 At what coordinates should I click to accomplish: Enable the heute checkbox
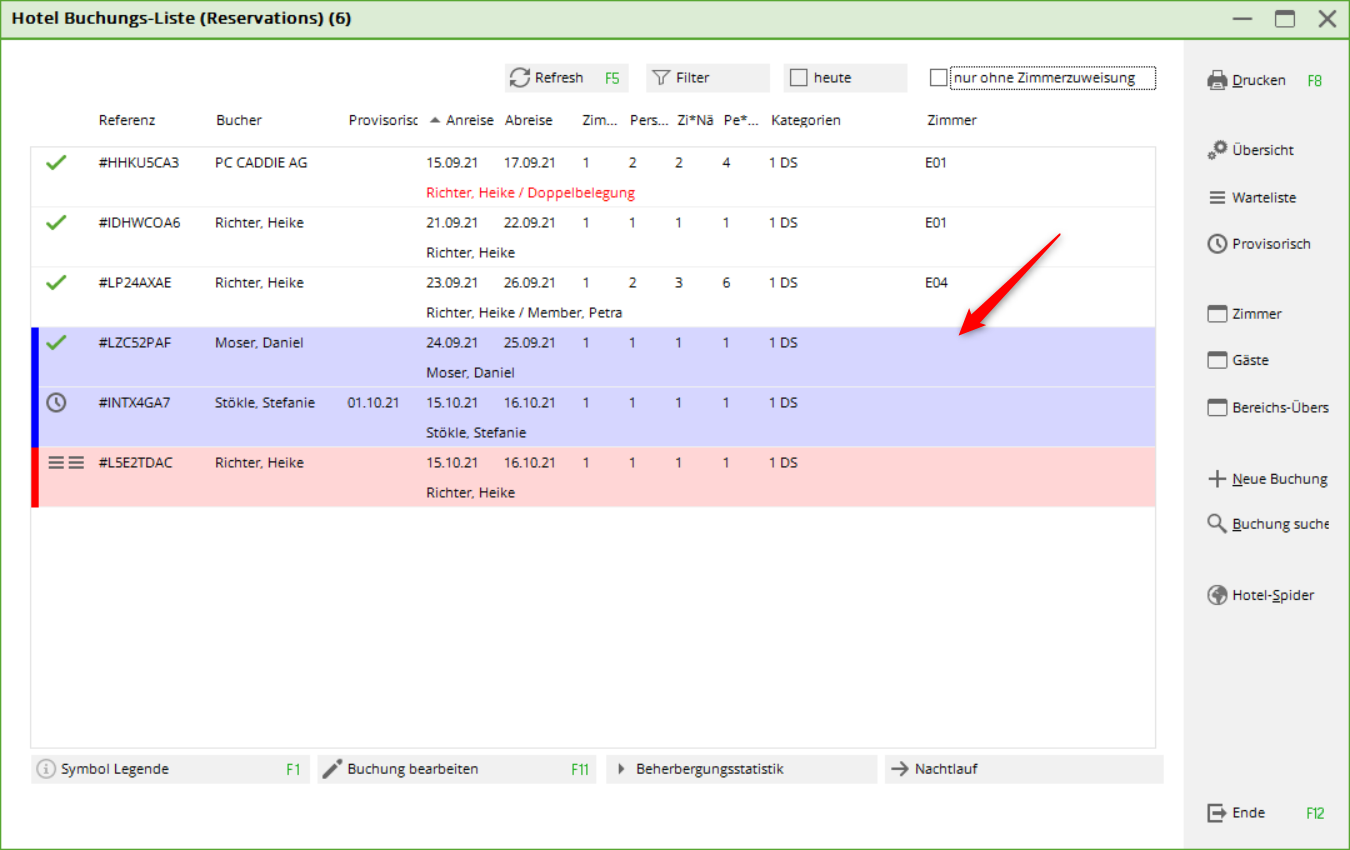point(798,78)
